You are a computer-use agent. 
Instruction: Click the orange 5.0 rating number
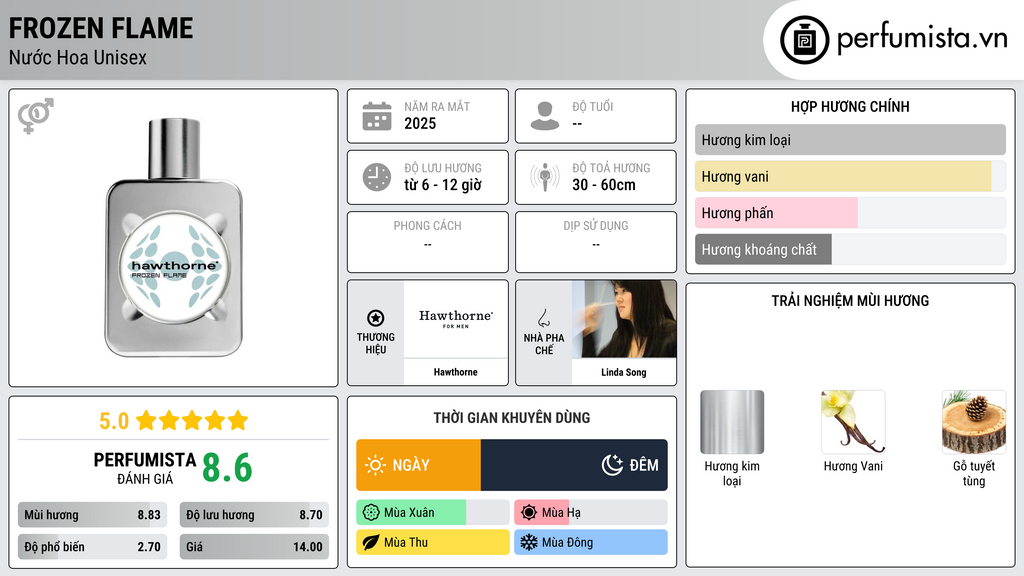pyautogui.click(x=114, y=421)
